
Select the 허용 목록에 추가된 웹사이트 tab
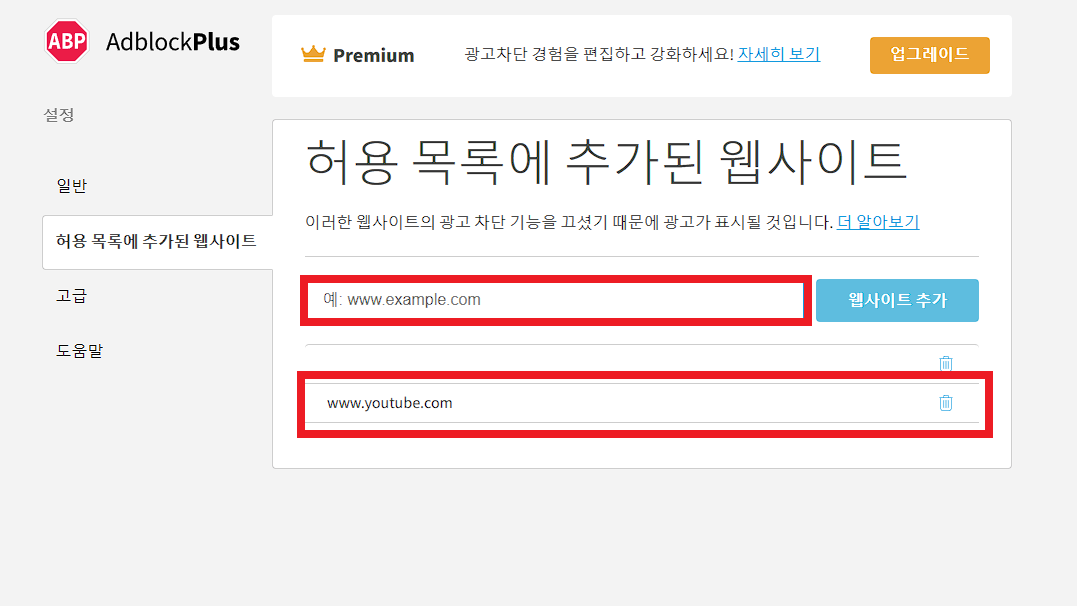pos(157,241)
